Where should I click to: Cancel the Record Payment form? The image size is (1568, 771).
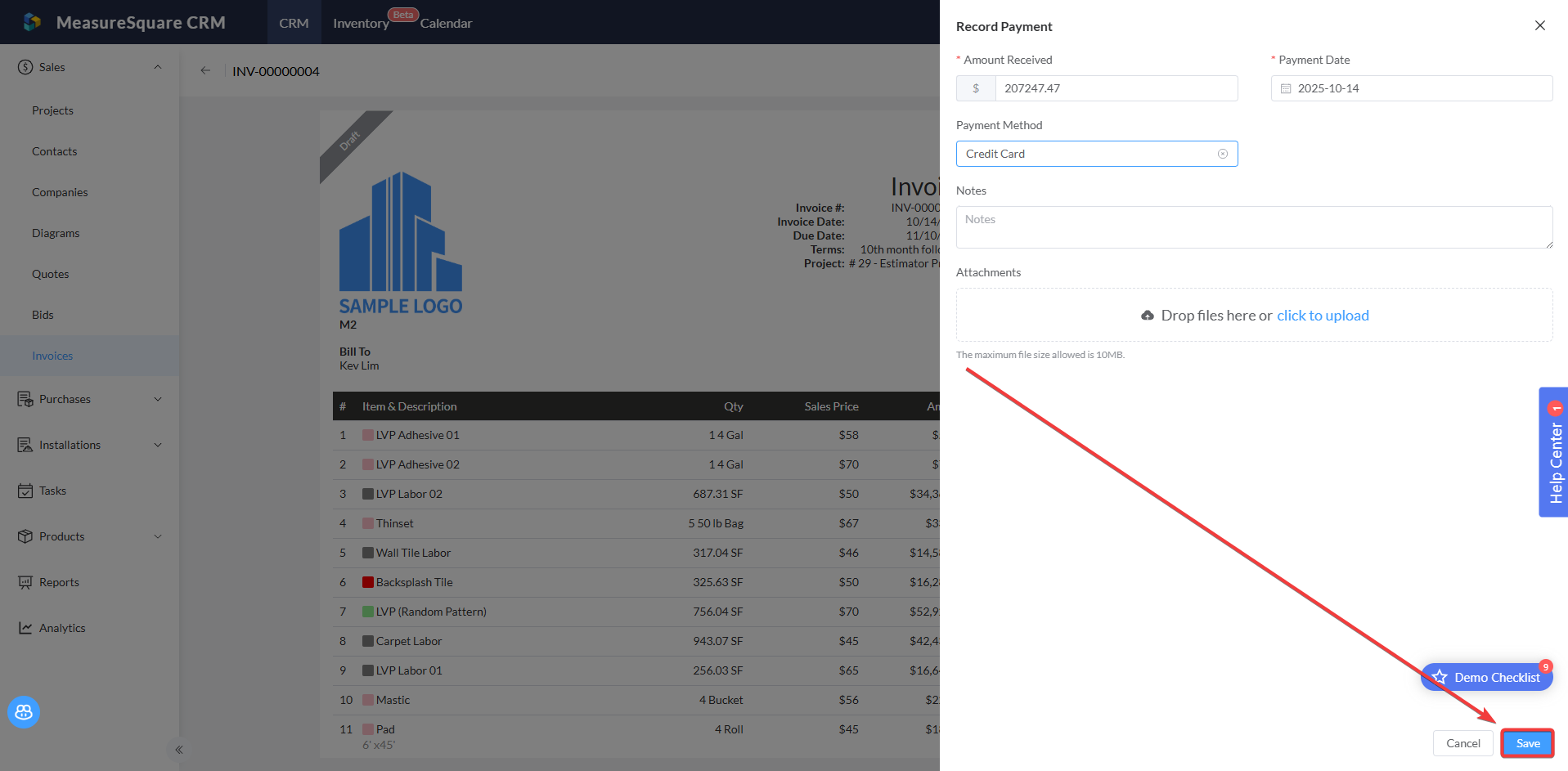pos(1463,743)
